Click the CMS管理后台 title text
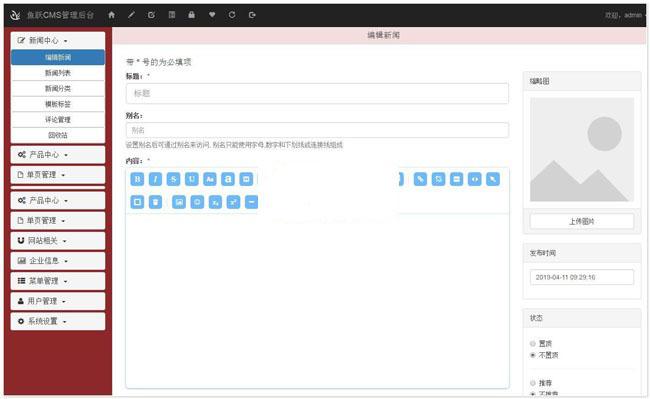Viewport: 650px width, 399px height. click(x=61, y=15)
